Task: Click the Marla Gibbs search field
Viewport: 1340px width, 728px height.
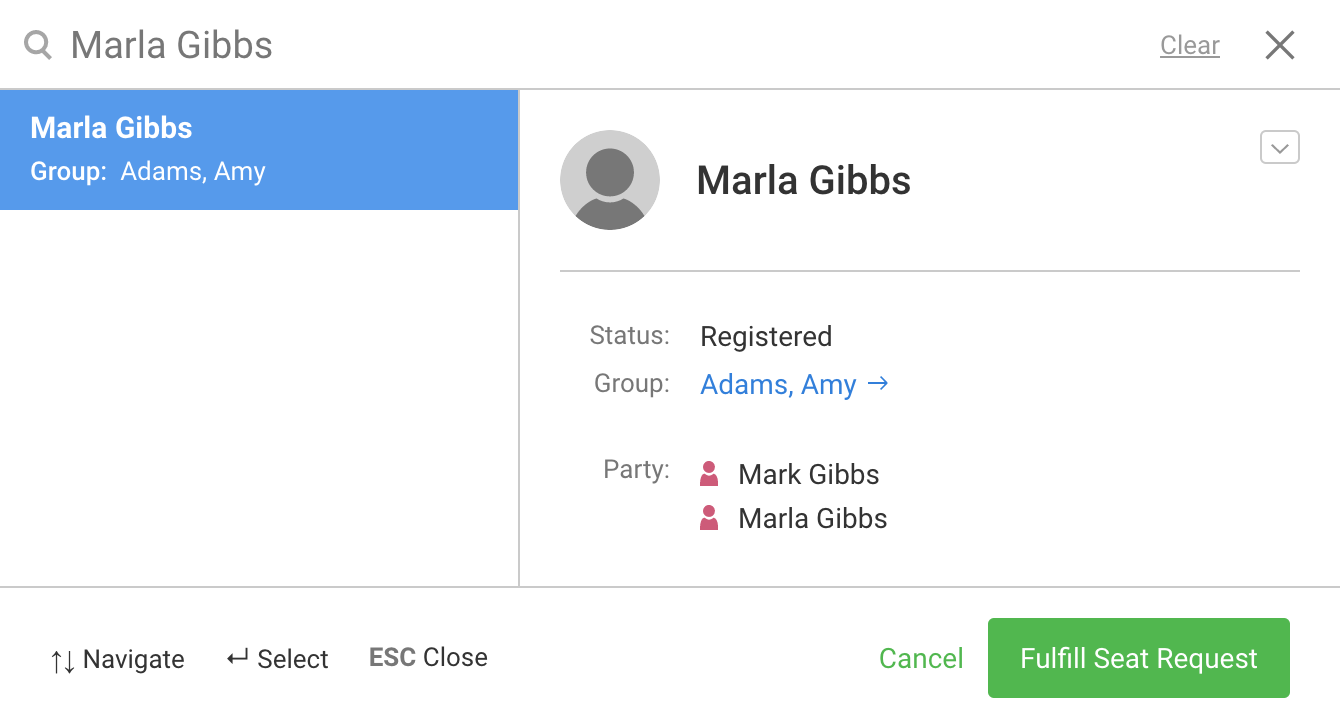Action: tap(600, 45)
